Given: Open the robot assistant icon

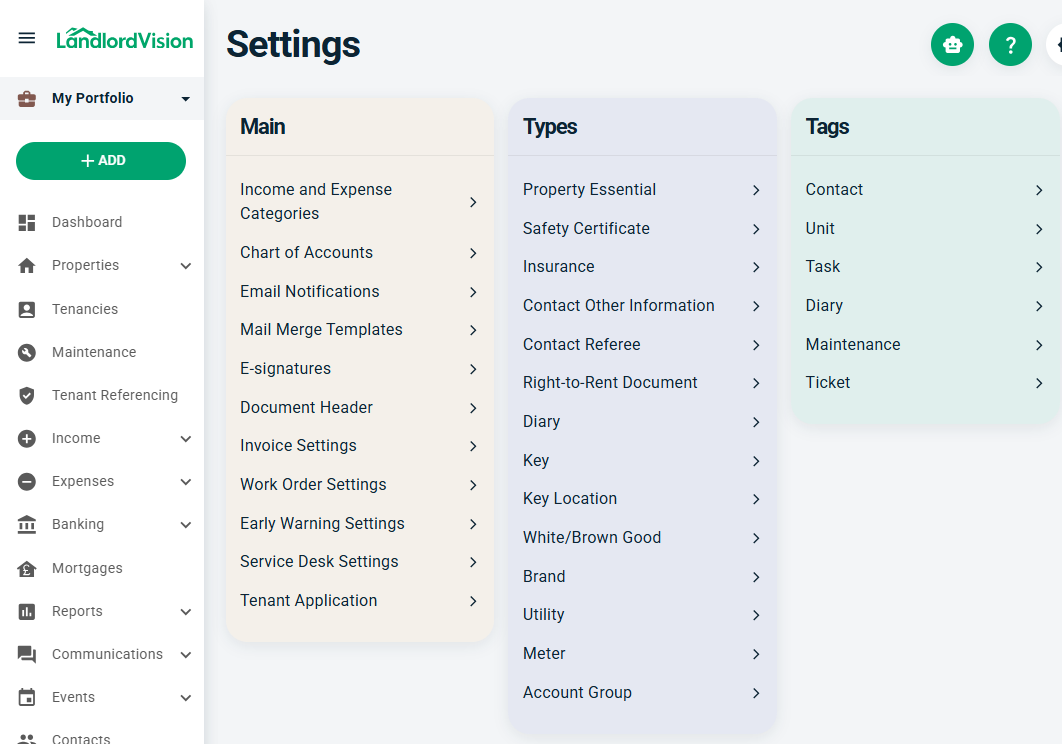Looking at the screenshot, I should pos(952,45).
